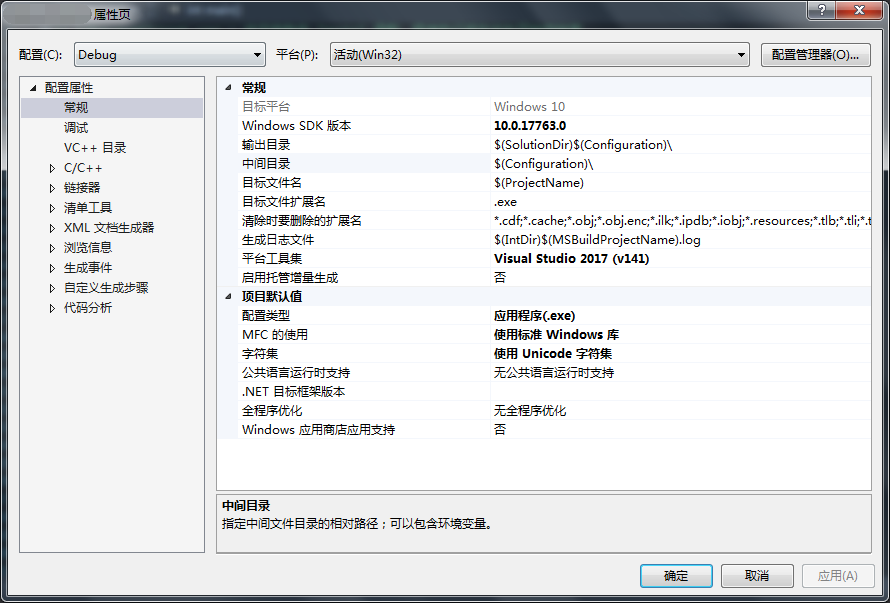Collapse the 项目默认值 property group
The image size is (890, 603).
230,296
